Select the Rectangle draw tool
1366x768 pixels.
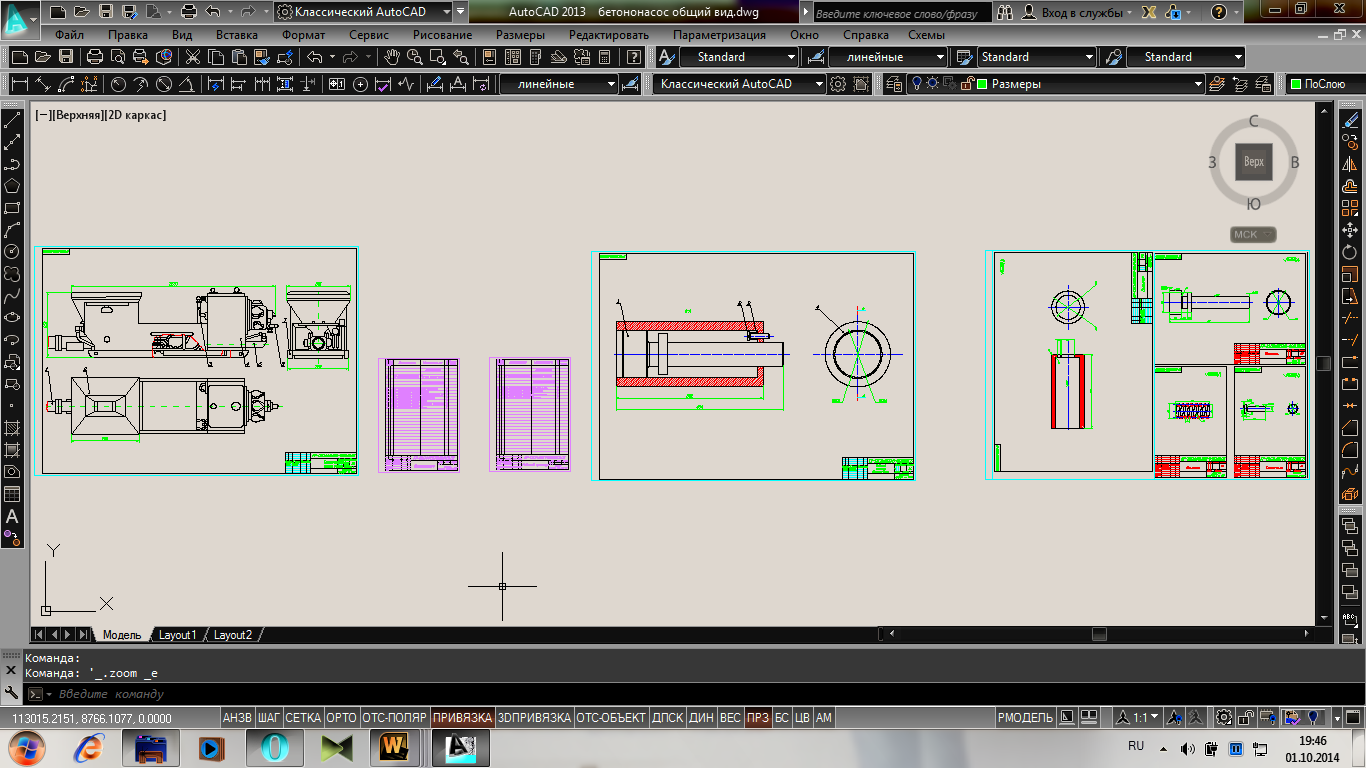(12, 208)
